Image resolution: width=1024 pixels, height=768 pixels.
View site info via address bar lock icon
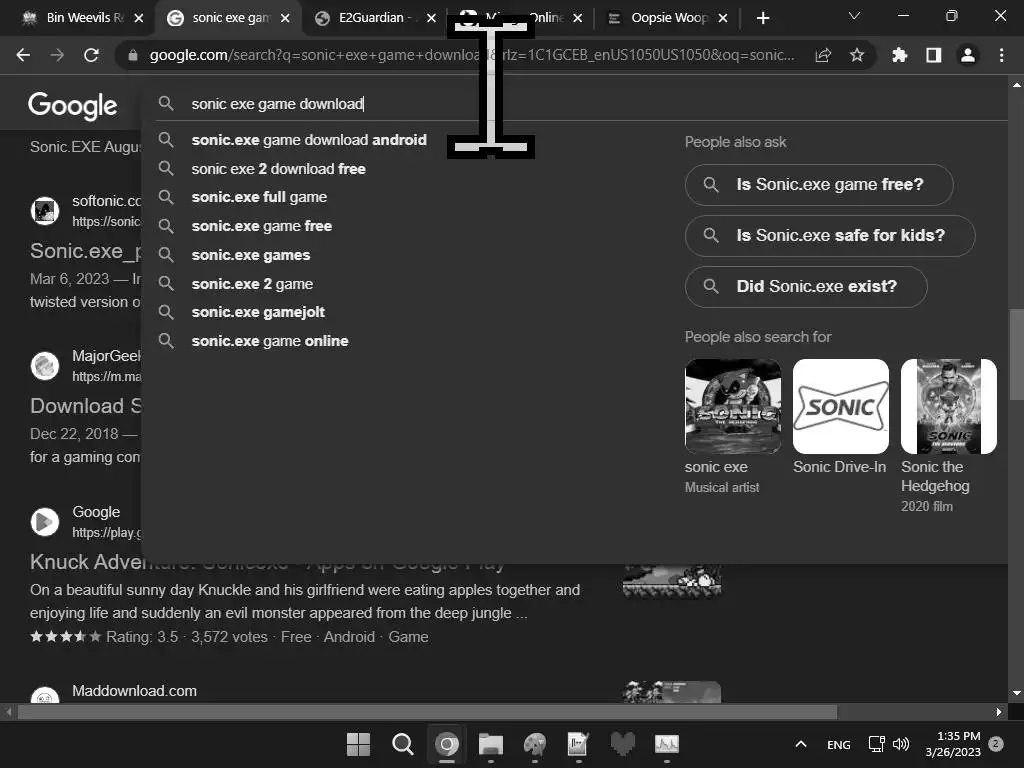point(133,56)
